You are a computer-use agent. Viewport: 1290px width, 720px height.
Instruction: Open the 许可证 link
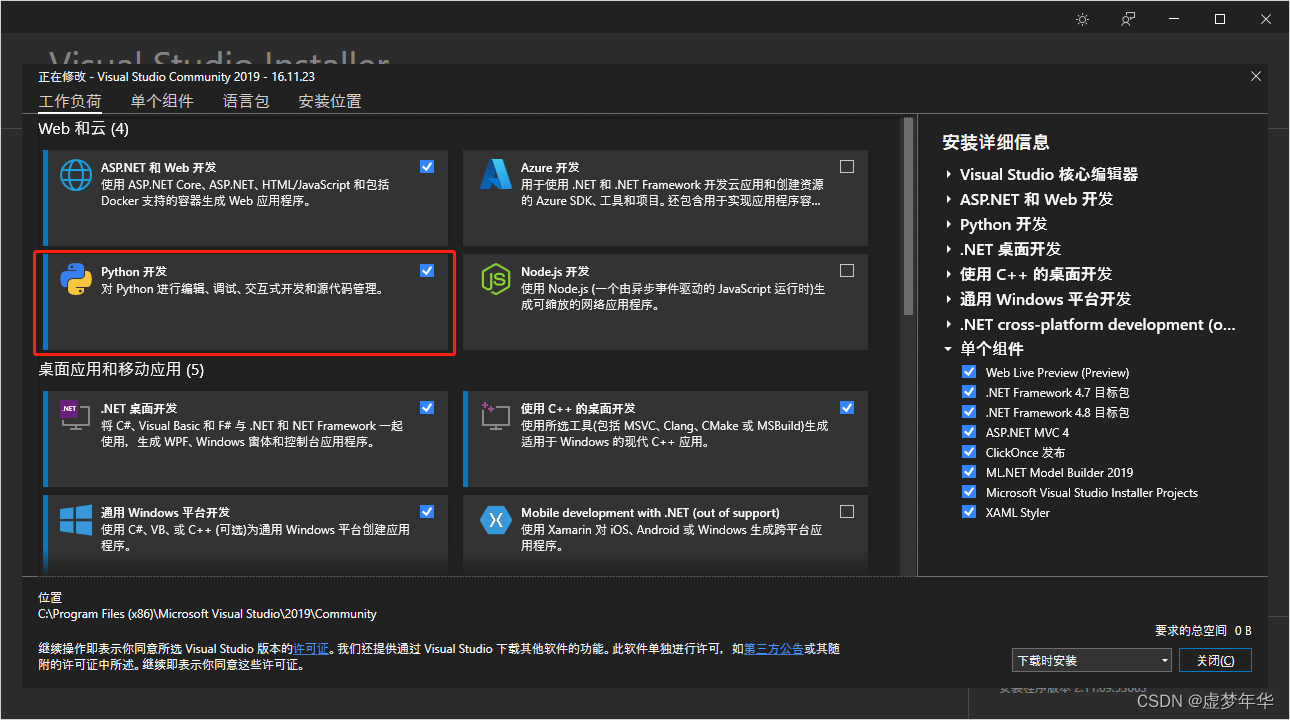tap(311, 649)
